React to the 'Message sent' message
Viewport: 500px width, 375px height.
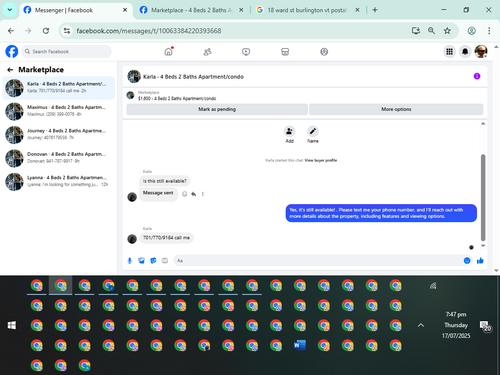184,194
